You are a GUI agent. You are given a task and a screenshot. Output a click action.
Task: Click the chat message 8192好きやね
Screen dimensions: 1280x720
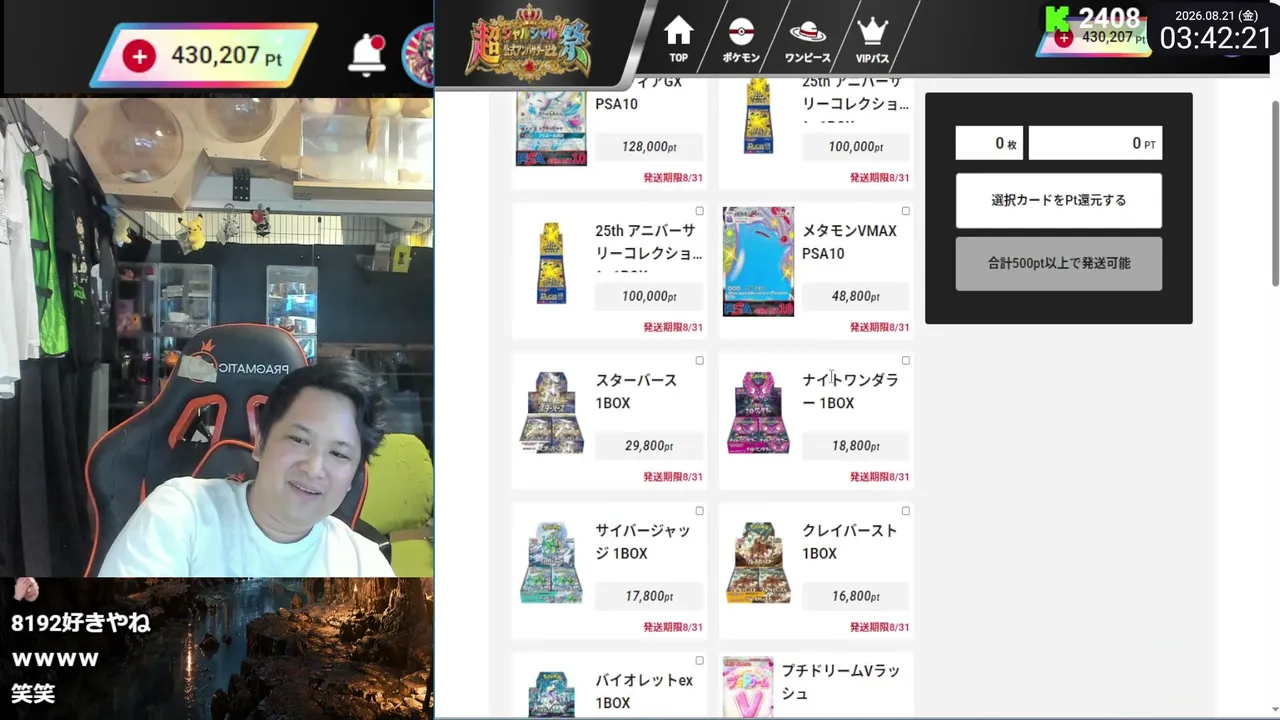point(81,623)
